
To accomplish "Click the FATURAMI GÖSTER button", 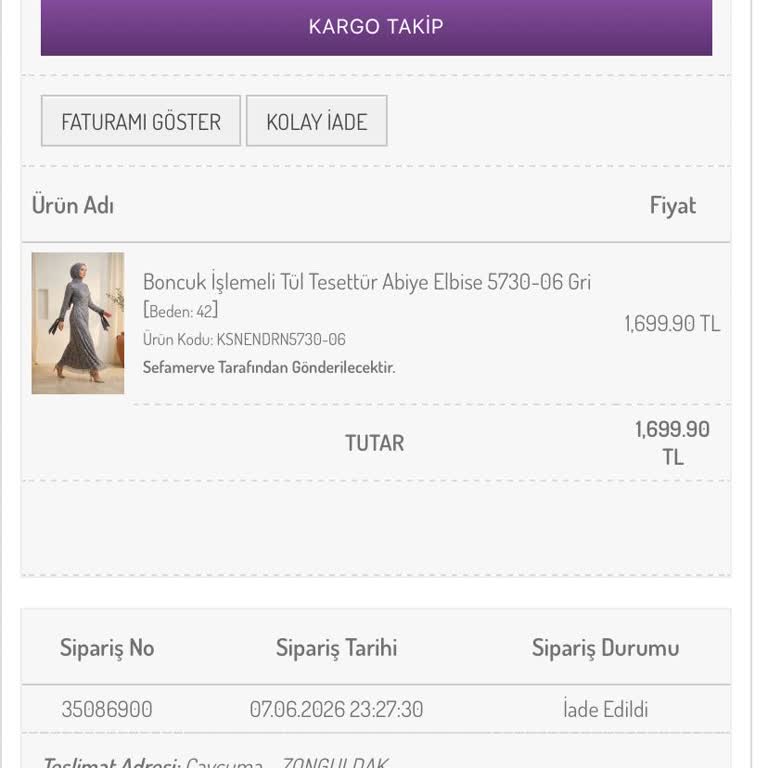I will click(141, 121).
